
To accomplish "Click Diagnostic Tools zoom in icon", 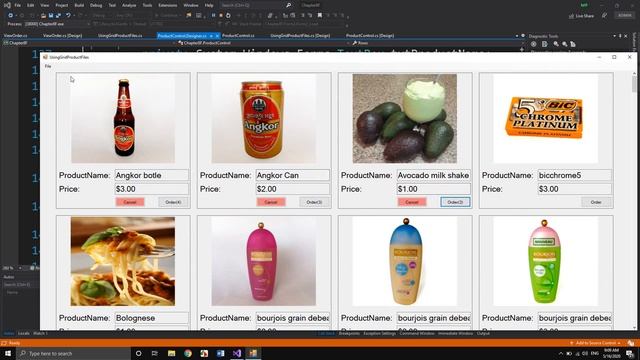I will (x=556, y=44).
